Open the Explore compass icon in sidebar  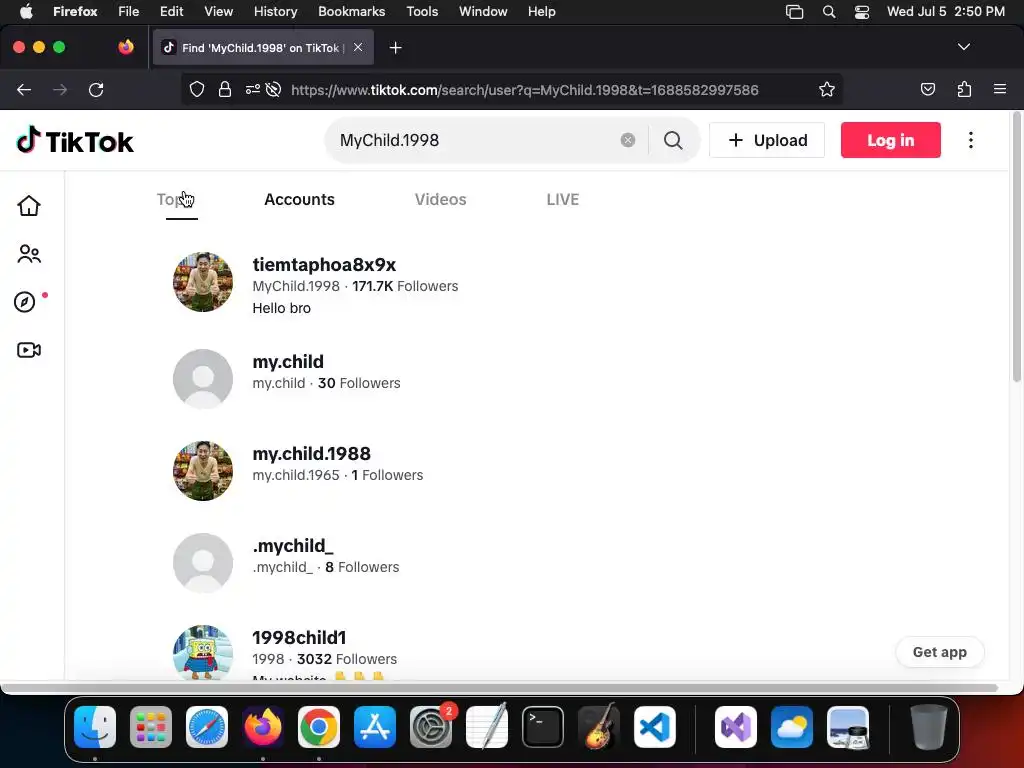25,302
